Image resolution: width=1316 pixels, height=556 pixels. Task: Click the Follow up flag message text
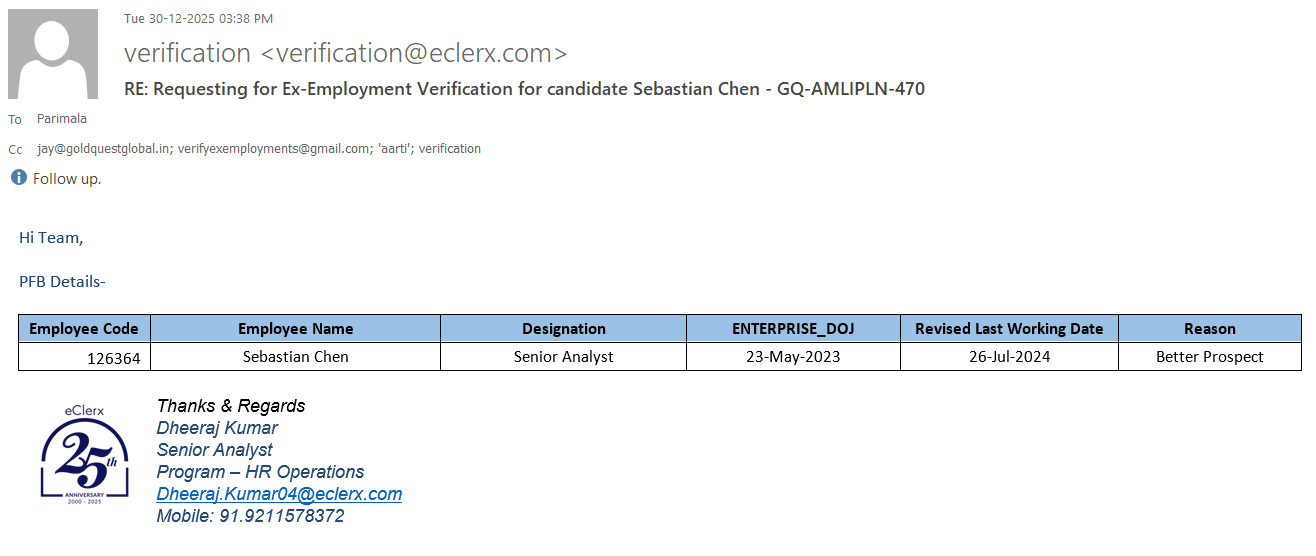67,179
